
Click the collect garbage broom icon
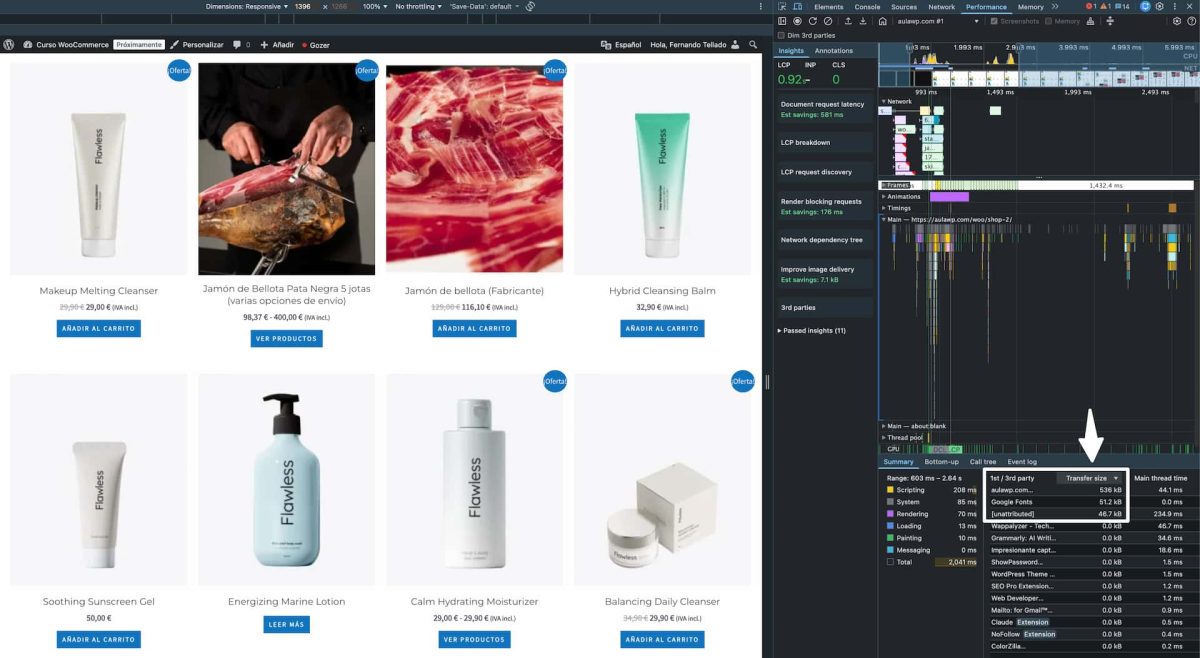tap(1090, 21)
